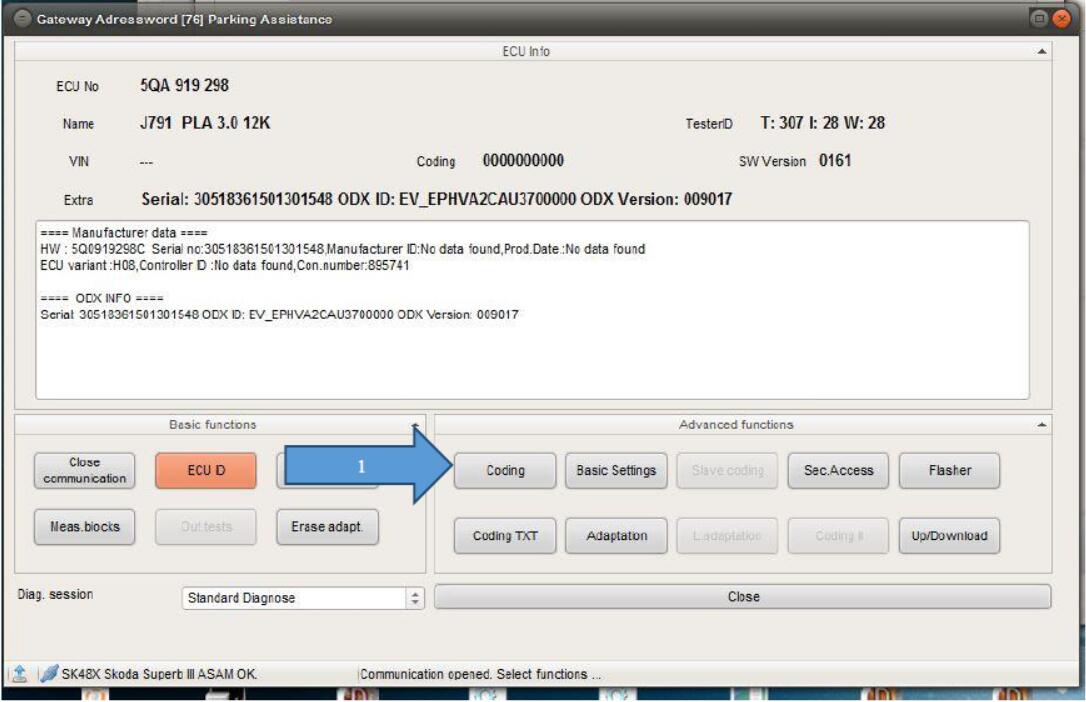This screenshot has height=702, width=1086.
Task: Click 'Communication opened. Select functions' status
Action: tap(480, 674)
